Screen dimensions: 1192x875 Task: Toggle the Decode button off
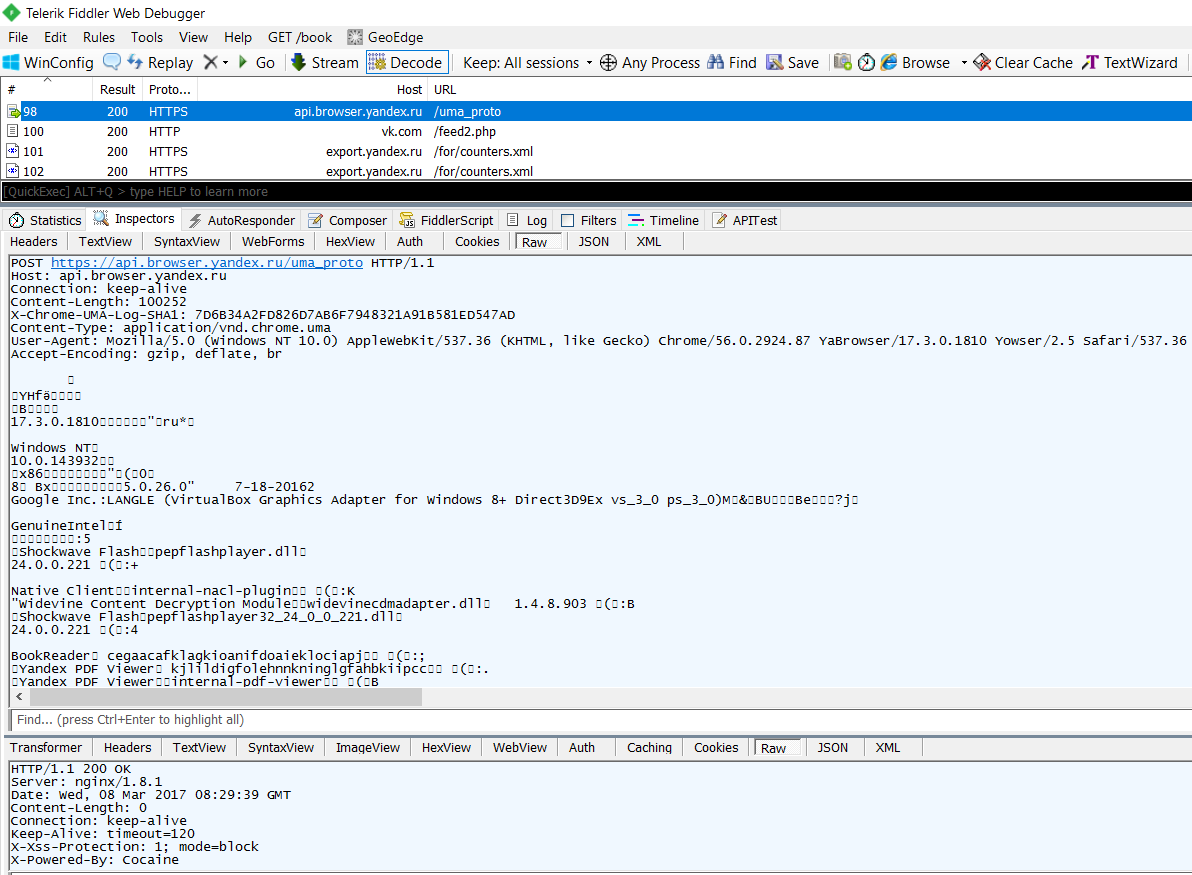(x=407, y=62)
